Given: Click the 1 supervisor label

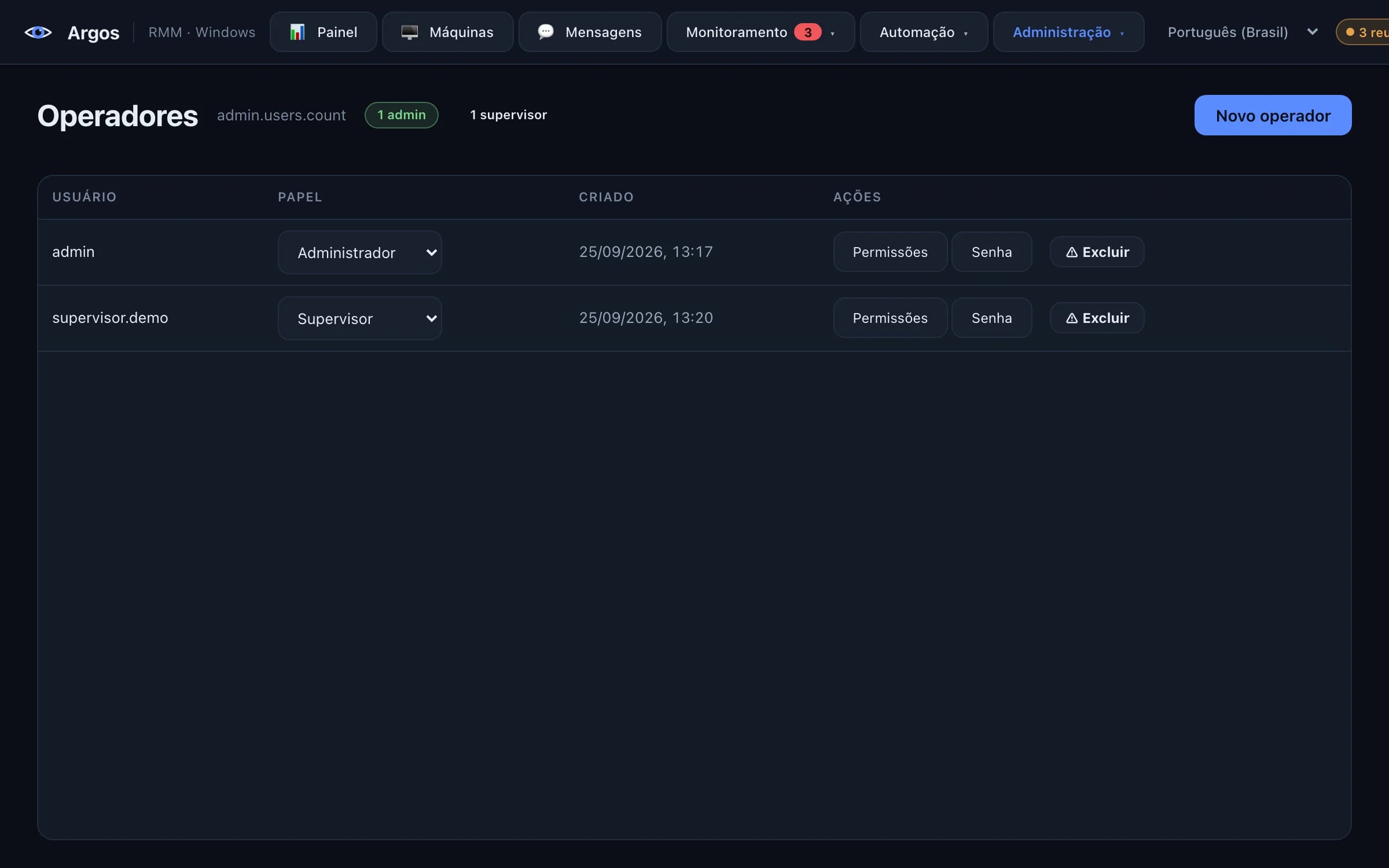Looking at the screenshot, I should tap(508, 115).
